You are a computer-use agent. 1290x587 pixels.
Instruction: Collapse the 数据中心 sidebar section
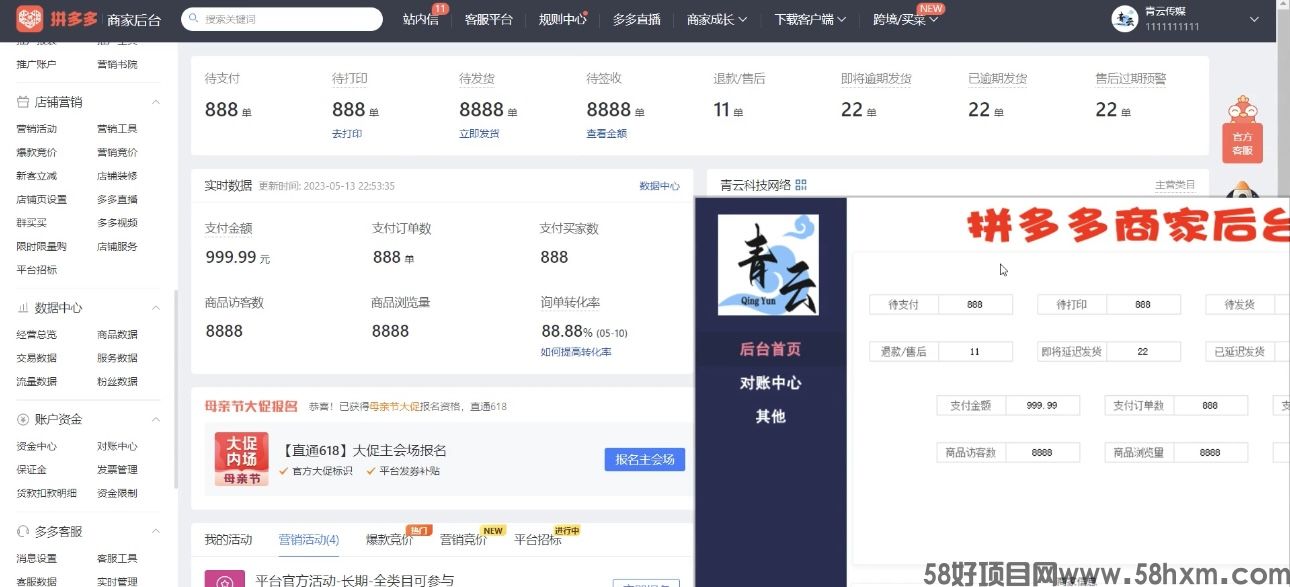click(x=155, y=308)
